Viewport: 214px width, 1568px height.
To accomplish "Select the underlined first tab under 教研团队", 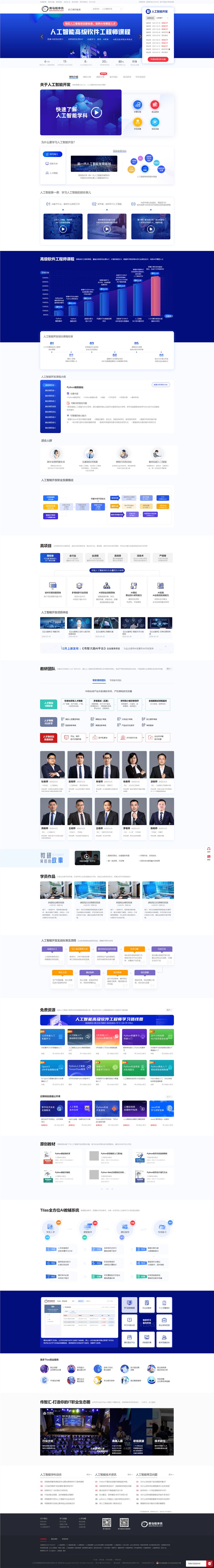I will 99,681.
